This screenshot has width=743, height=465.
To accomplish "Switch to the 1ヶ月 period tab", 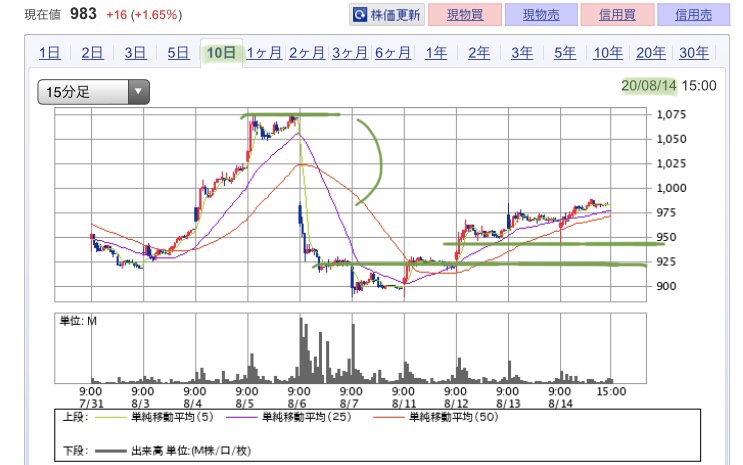I will [264, 53].
